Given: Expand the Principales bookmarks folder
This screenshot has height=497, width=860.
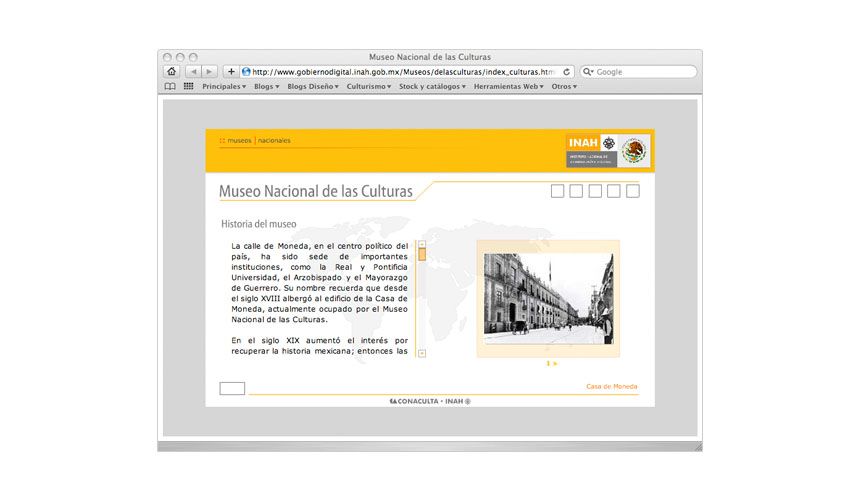Looking at the screenshot, I should coord(224,87).
